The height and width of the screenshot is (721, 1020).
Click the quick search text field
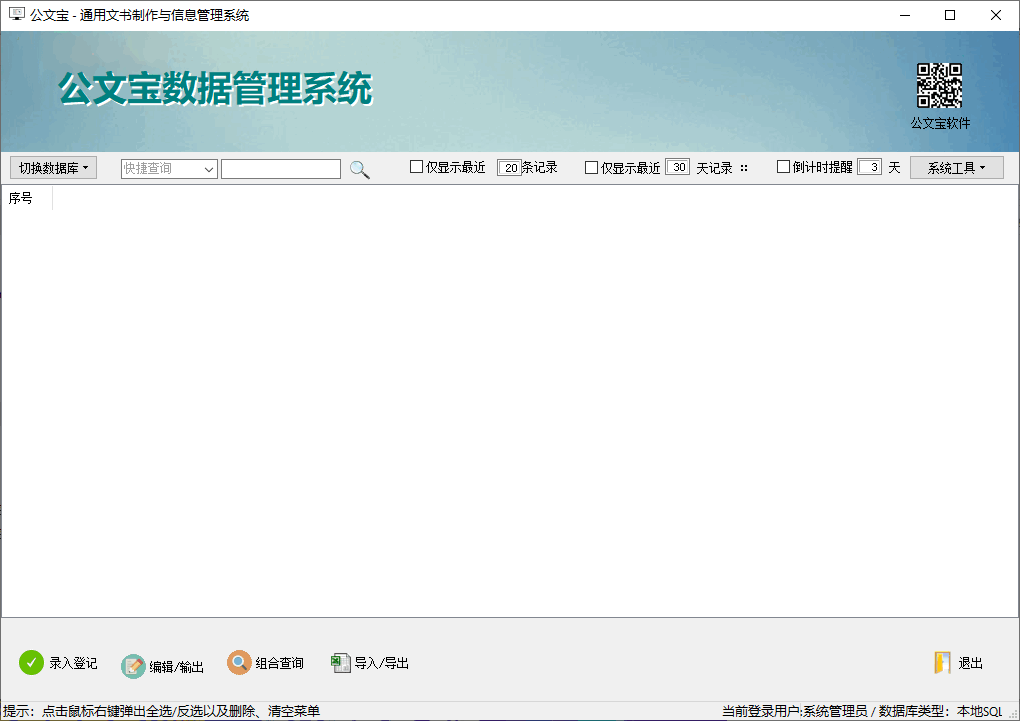(281, 169)
